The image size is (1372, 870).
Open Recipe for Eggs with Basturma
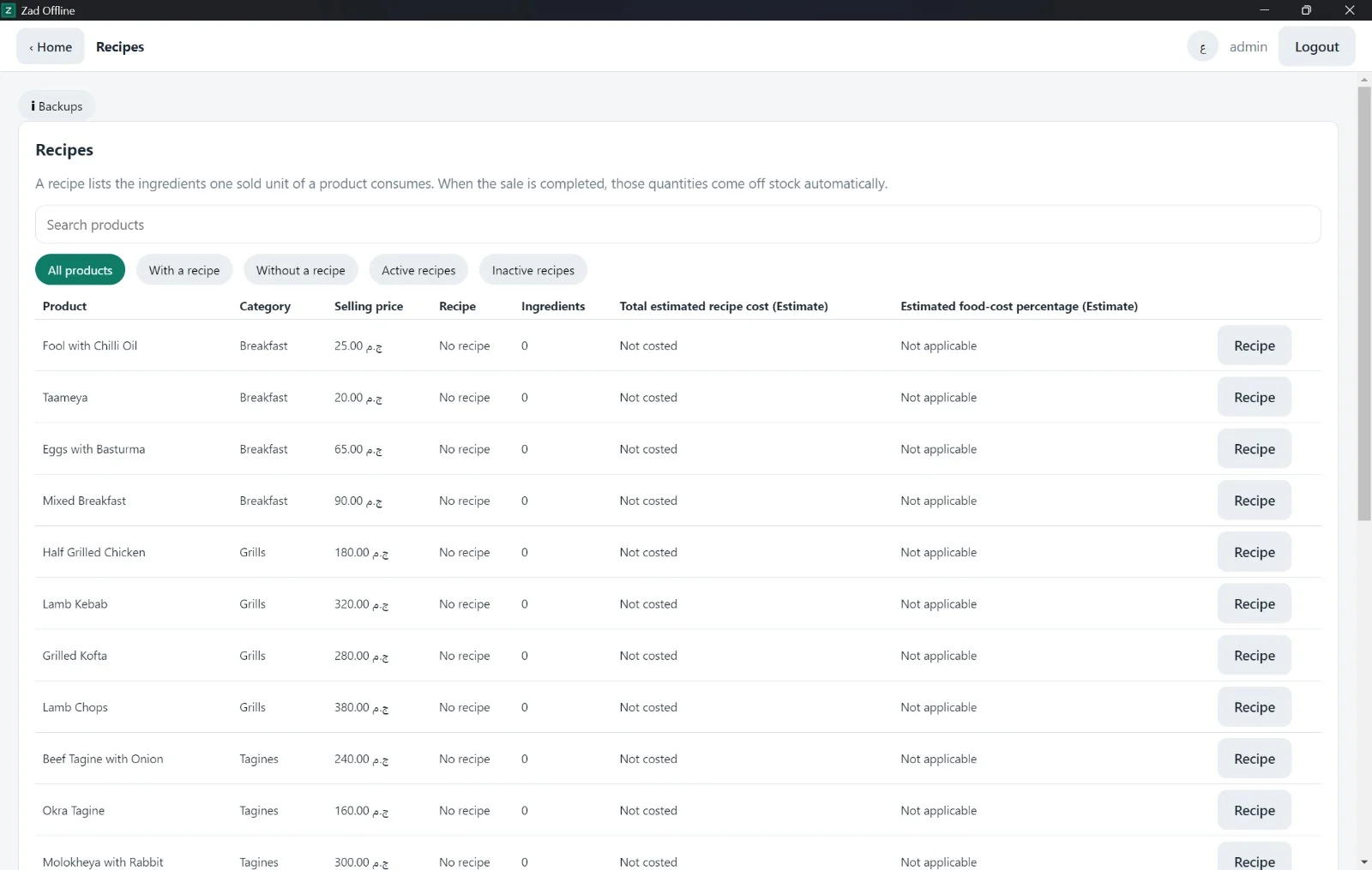pyautogui.click(x=1254, y=449)
